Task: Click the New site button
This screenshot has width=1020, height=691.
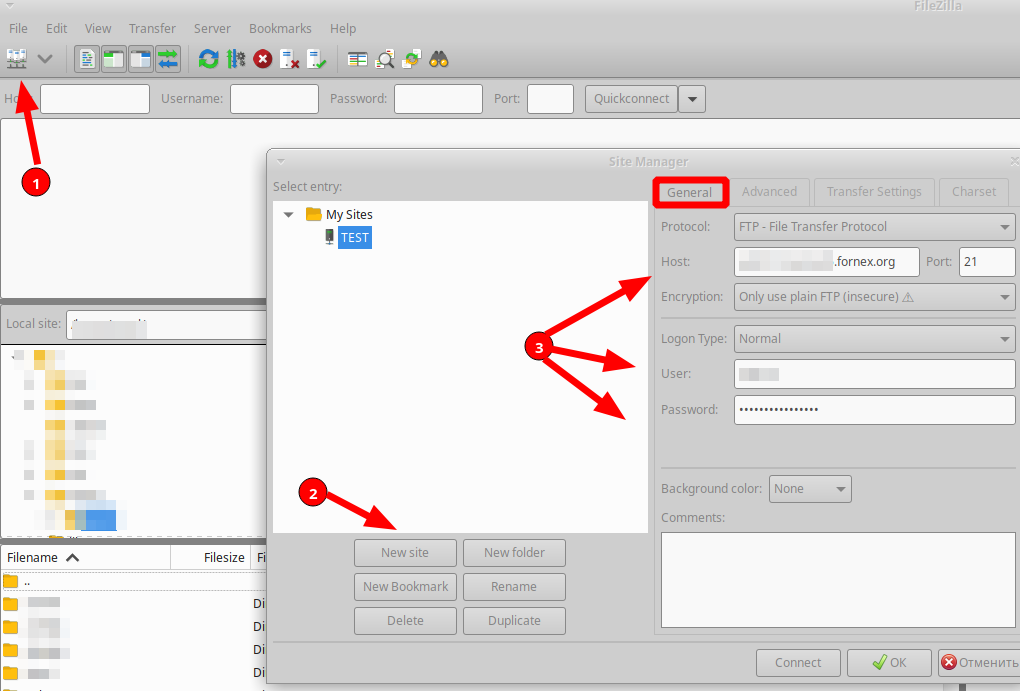Action: tap(405, 552)
